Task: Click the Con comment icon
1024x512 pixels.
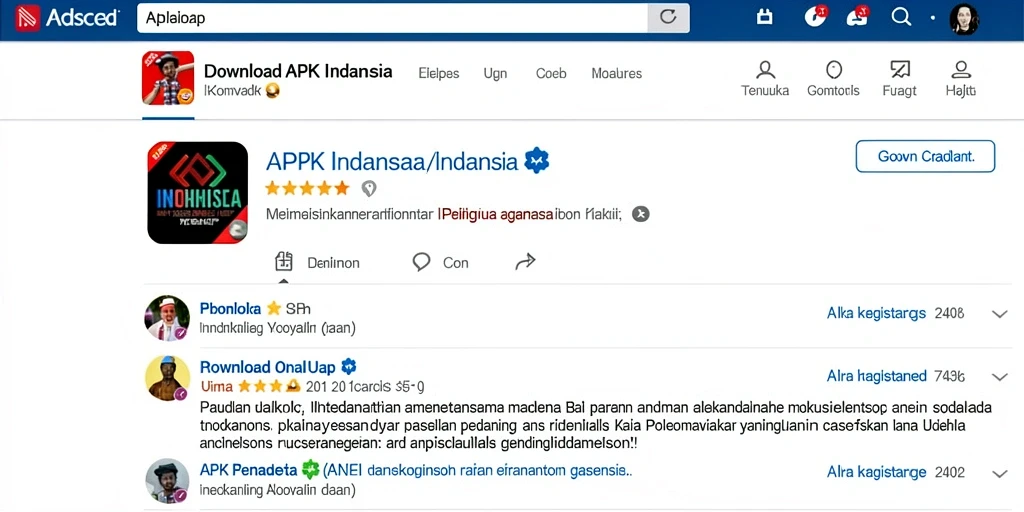Action: (x=421, y=262)
